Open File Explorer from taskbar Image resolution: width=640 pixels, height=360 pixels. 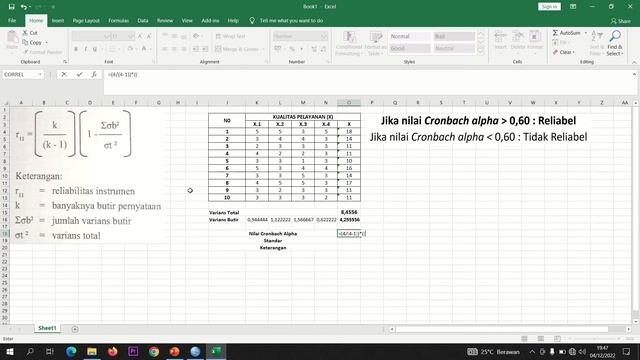(x=92, y=351)
